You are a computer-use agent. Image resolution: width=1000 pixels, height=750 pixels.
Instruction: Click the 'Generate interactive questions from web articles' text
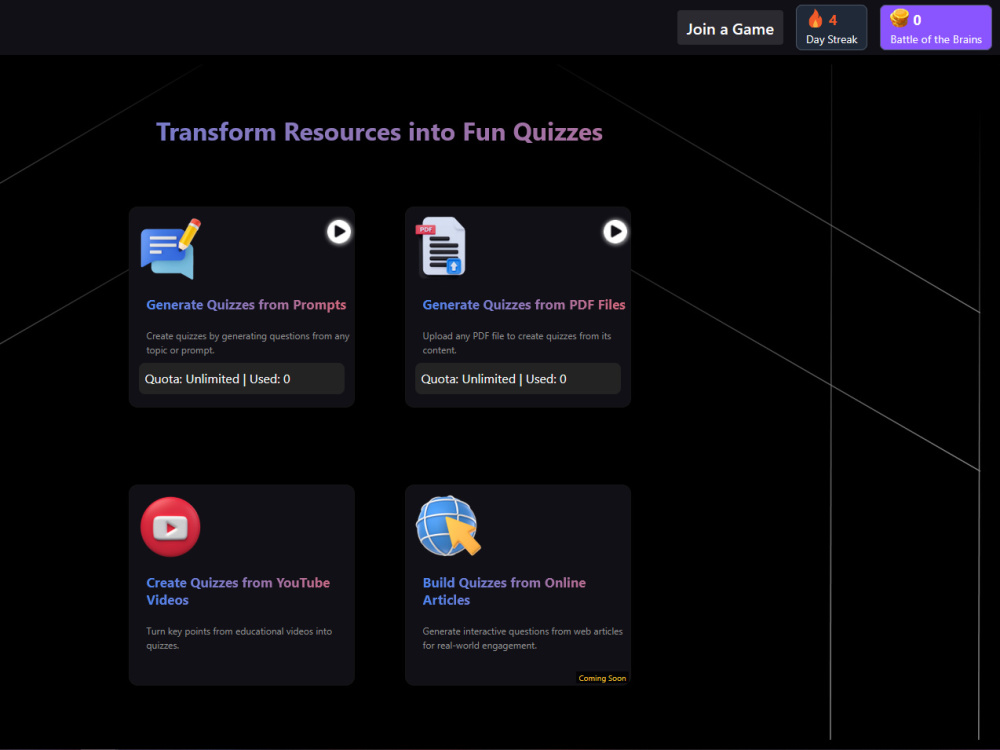[x=522, y=638]
